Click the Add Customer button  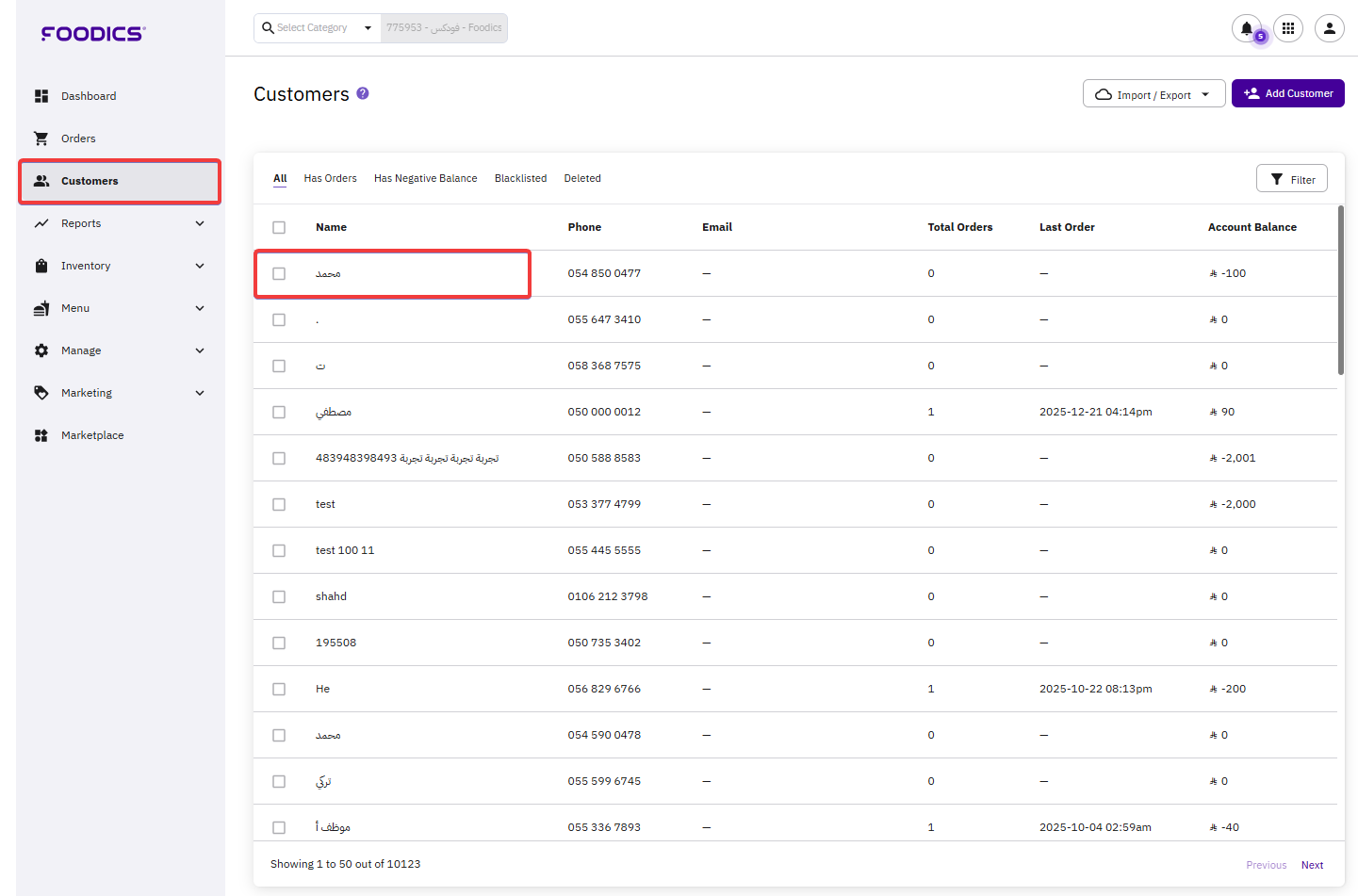(x=1287, y=93)
